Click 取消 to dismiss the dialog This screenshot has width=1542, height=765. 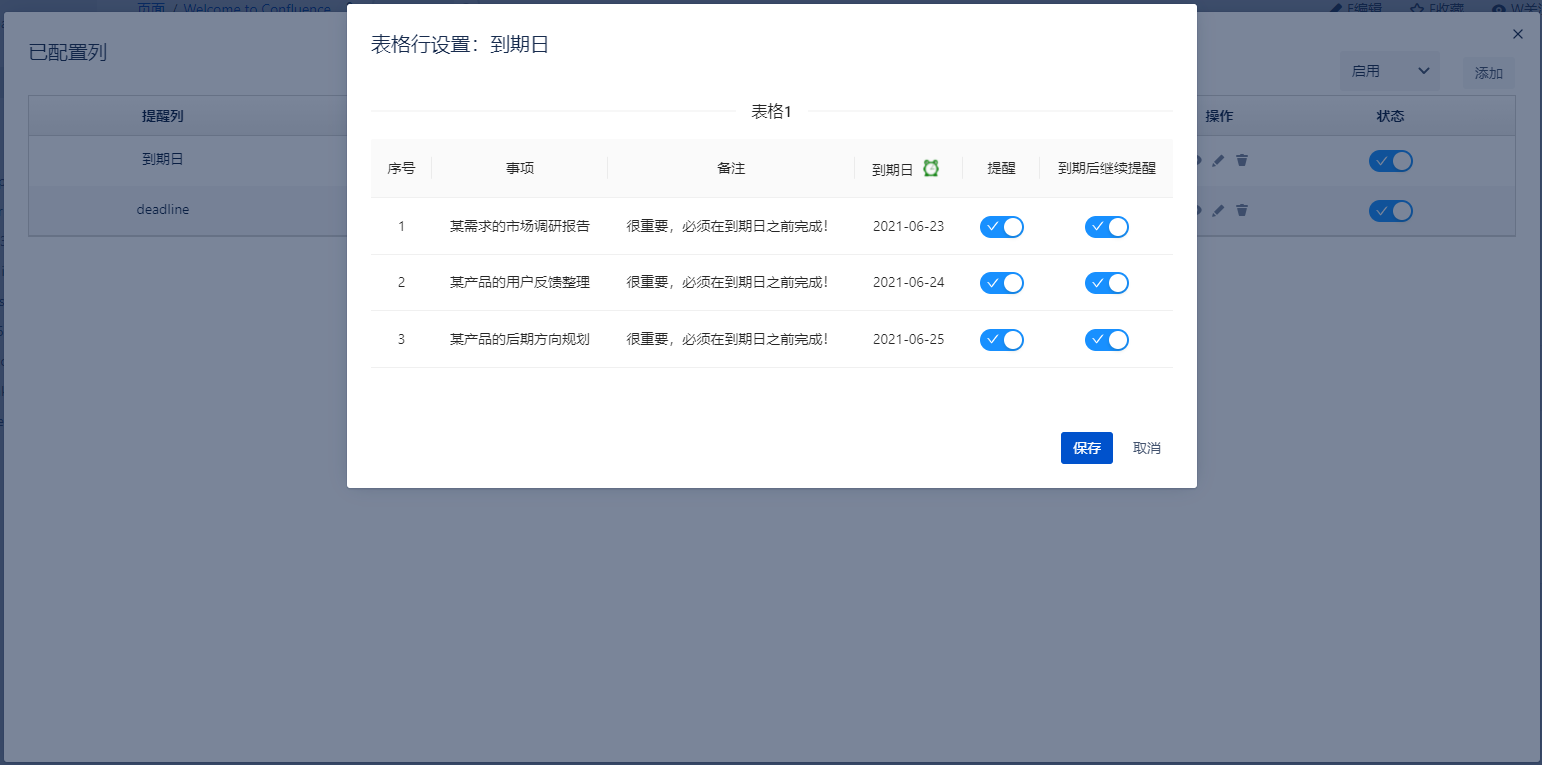1146,448
